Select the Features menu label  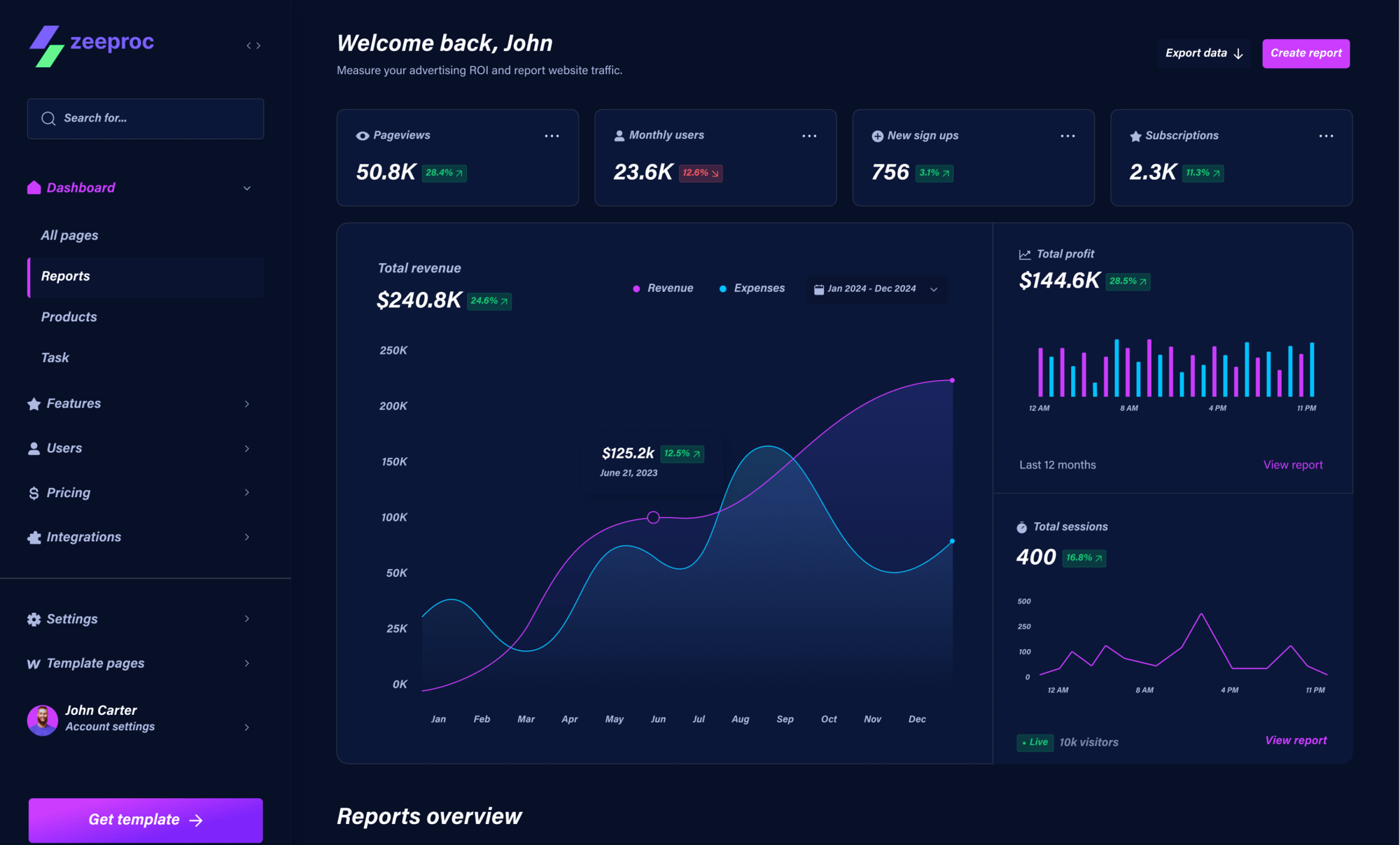click(73, 403)
